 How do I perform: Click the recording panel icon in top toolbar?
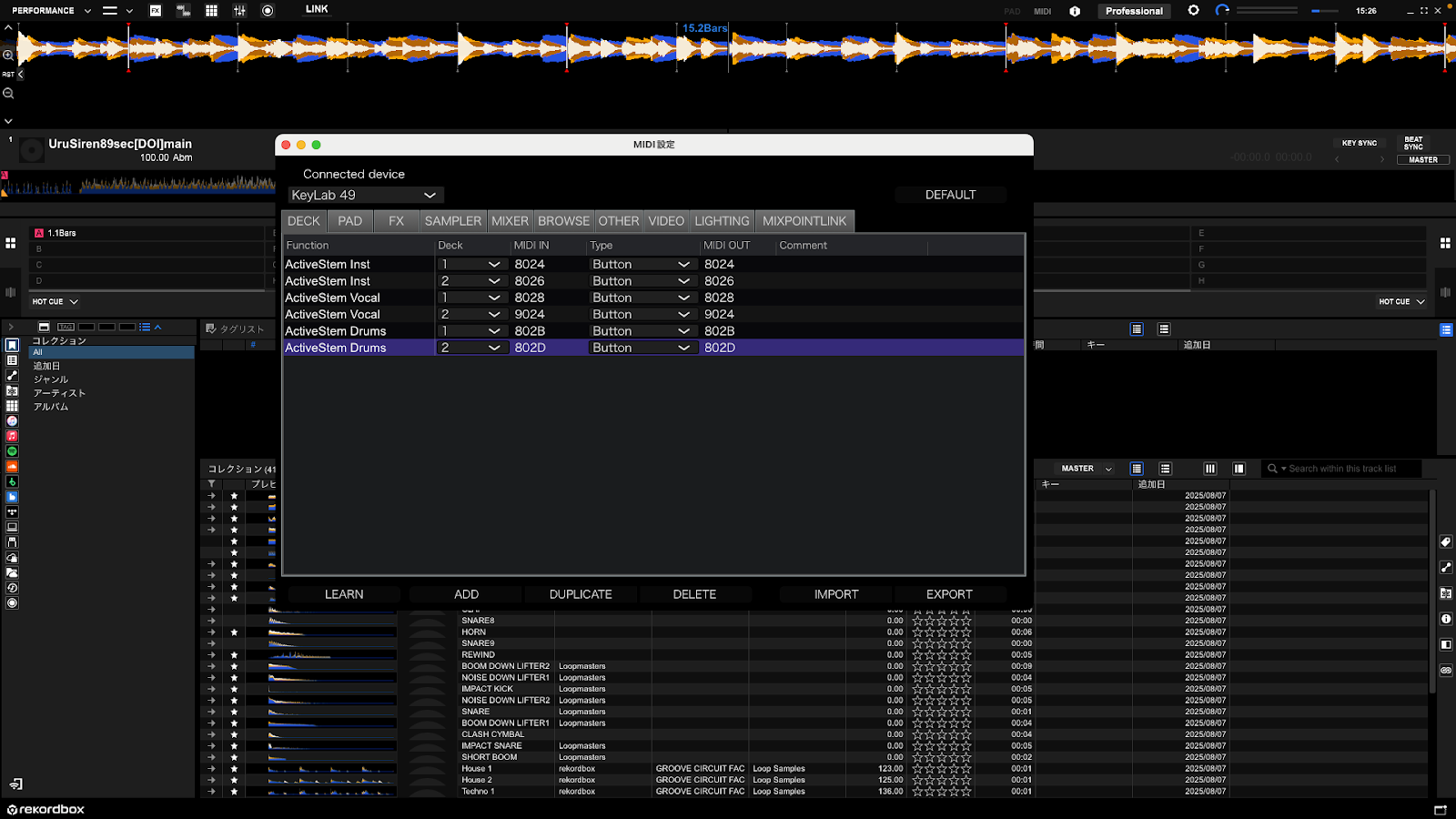point(268,11)
